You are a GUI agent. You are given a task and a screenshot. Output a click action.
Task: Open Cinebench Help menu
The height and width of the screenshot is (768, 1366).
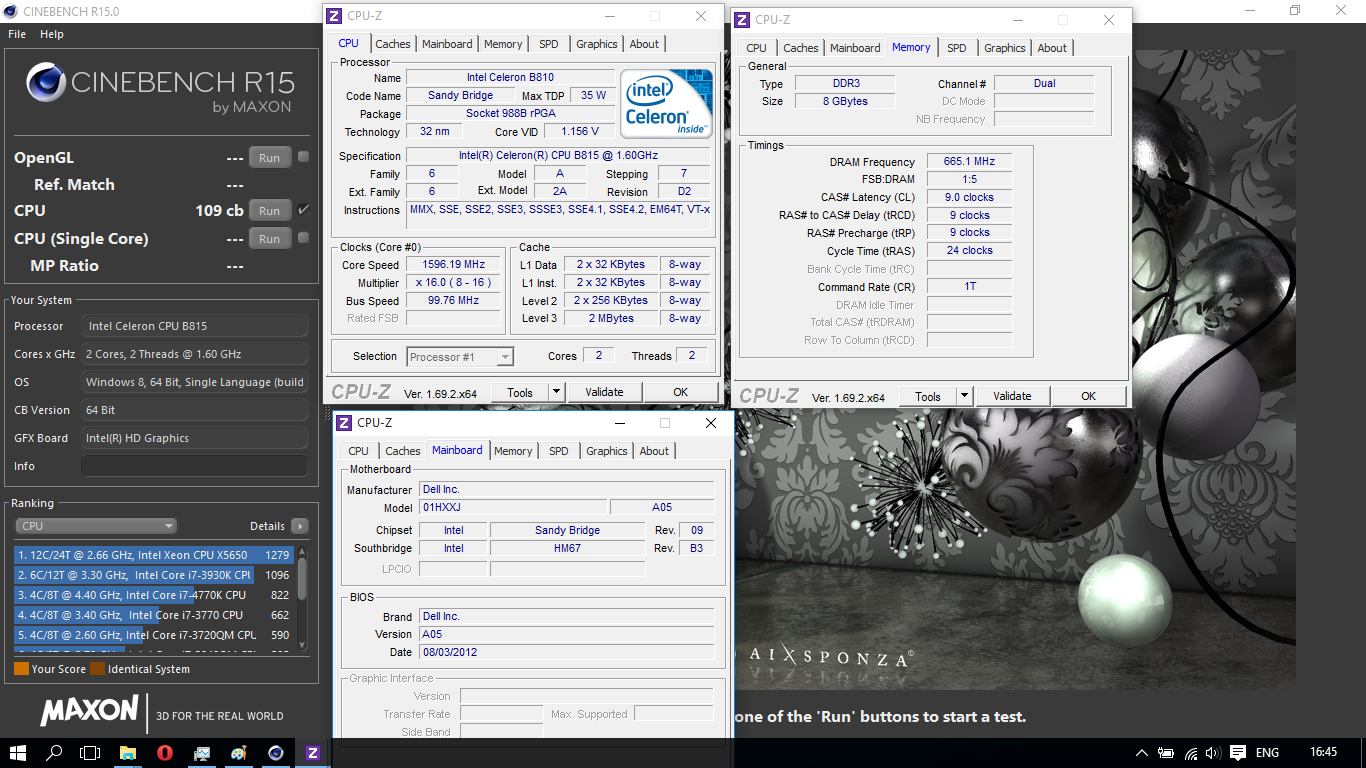pos(52,34)
